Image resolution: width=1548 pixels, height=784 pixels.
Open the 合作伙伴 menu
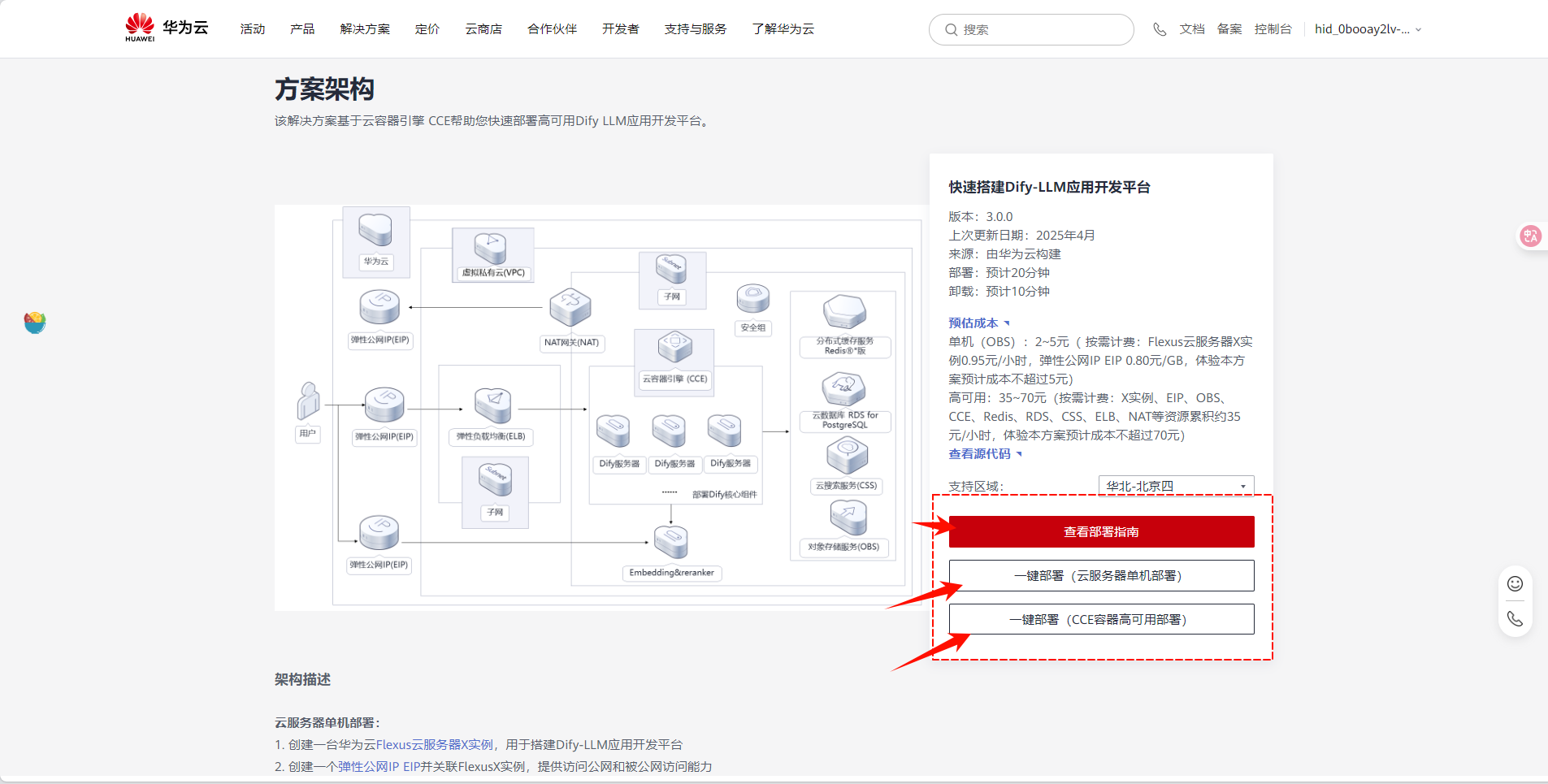553,29
